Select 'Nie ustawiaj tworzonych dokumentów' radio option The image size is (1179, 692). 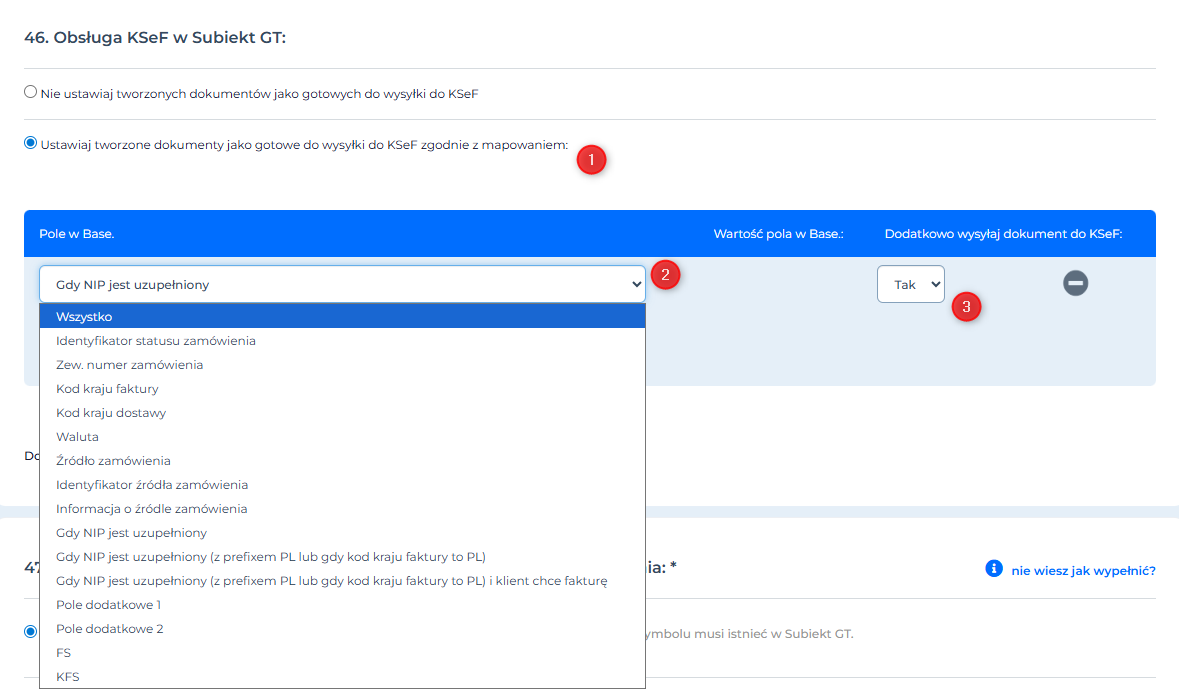click(30, 92)
